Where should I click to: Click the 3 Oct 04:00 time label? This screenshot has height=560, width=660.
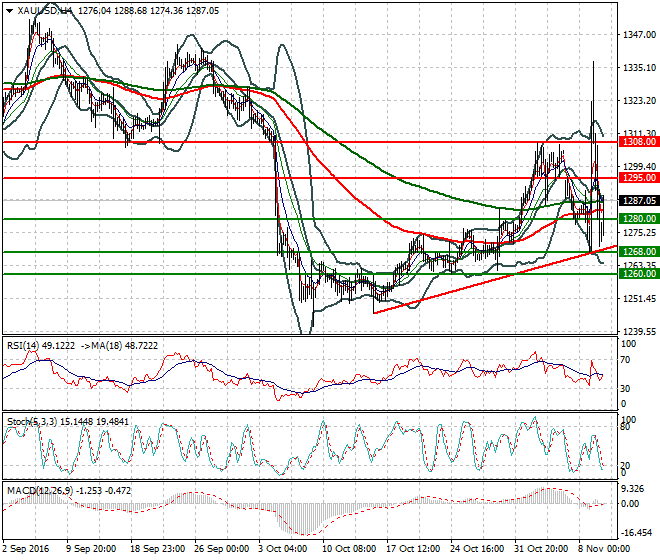pos(283,549)
